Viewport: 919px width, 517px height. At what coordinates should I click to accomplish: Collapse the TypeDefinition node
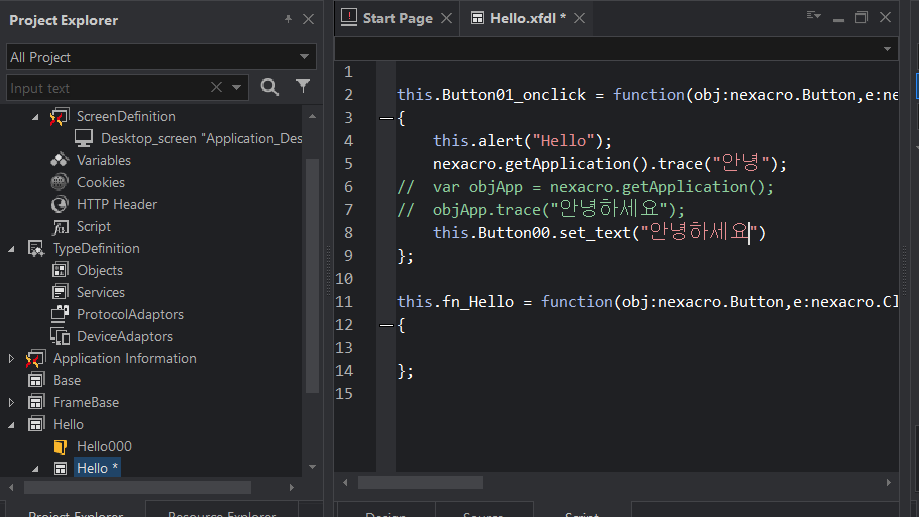click(11, 249)
